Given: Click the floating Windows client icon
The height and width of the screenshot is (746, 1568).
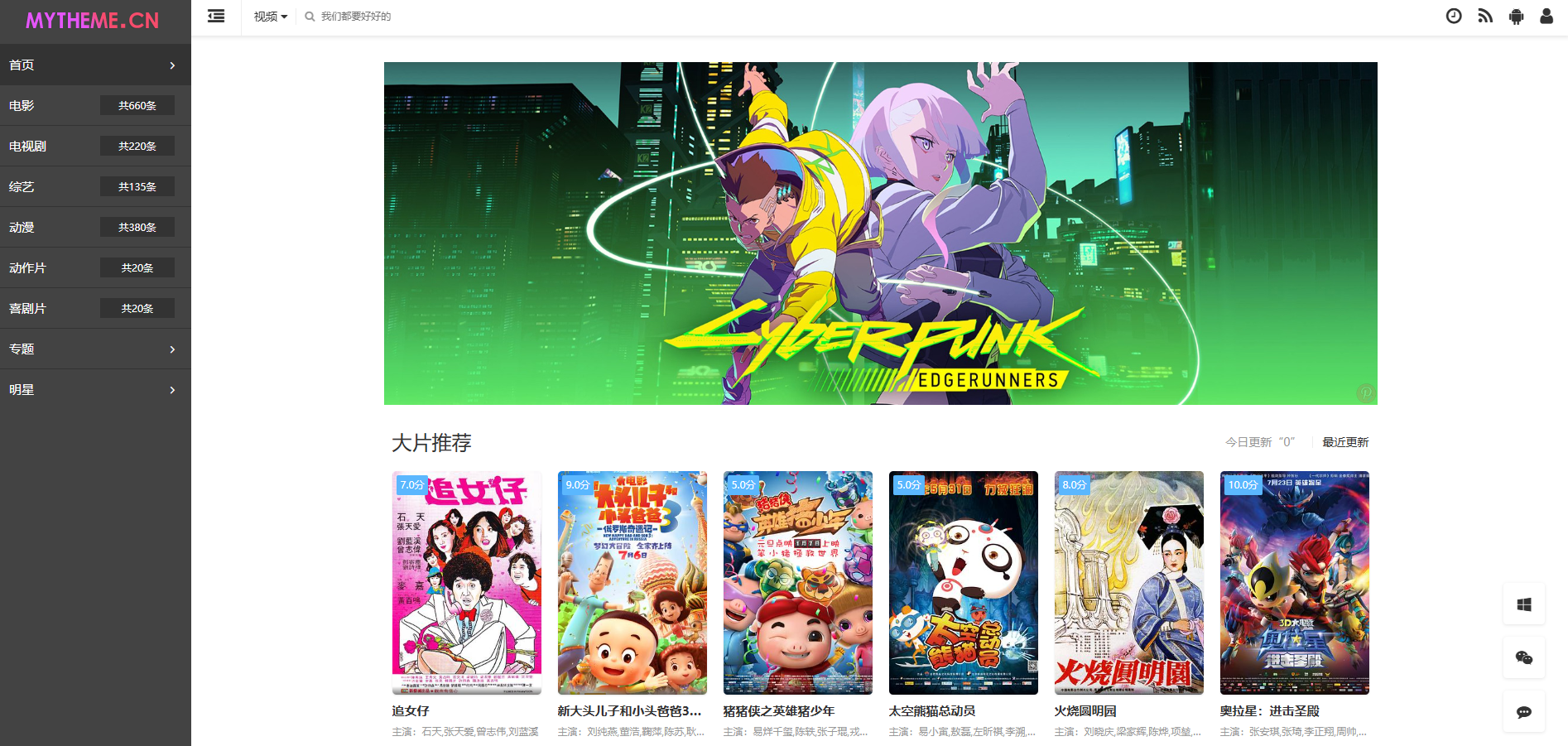Looking at the screenshot, I should point(1524,604).
